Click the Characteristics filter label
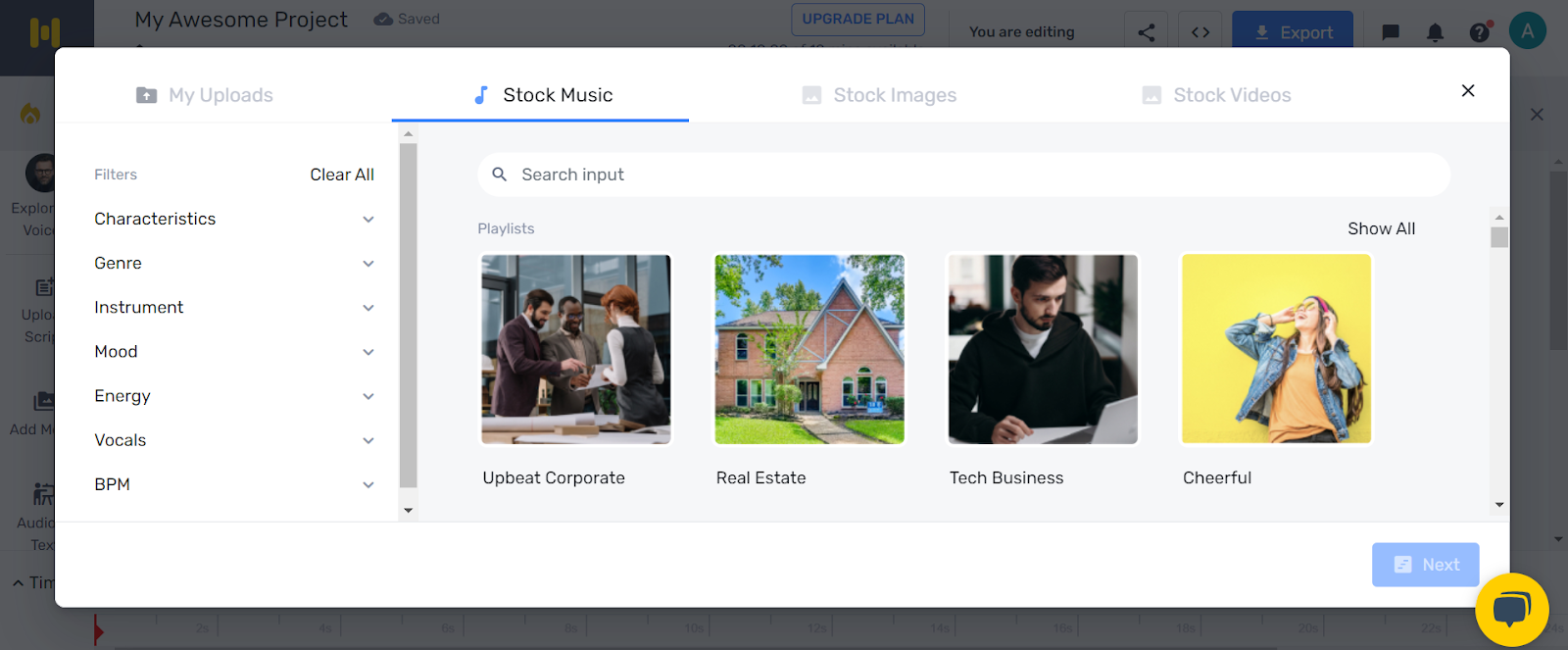 click(155, 219)
